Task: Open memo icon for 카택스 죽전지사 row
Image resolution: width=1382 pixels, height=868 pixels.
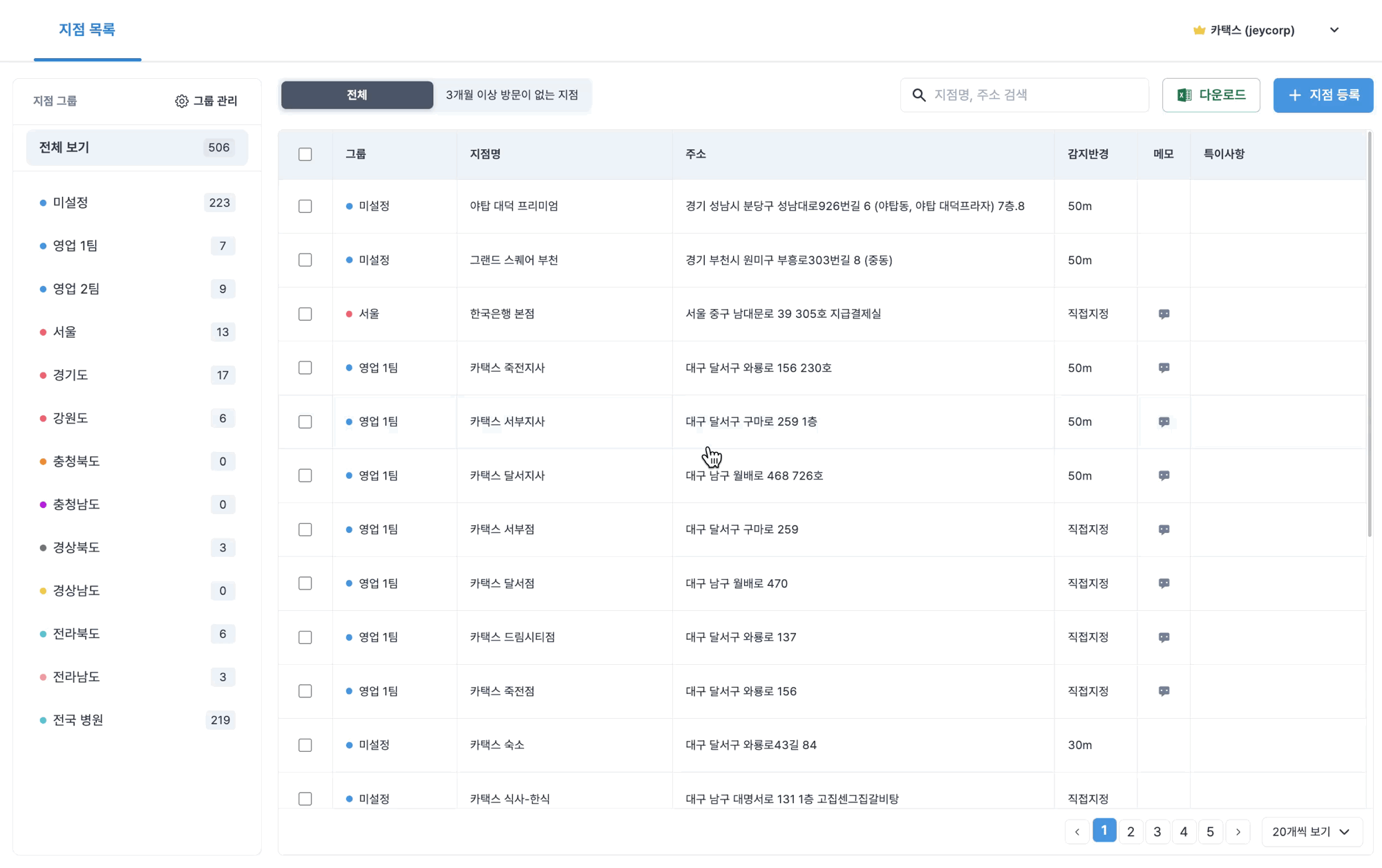Action: (1164, 368)
